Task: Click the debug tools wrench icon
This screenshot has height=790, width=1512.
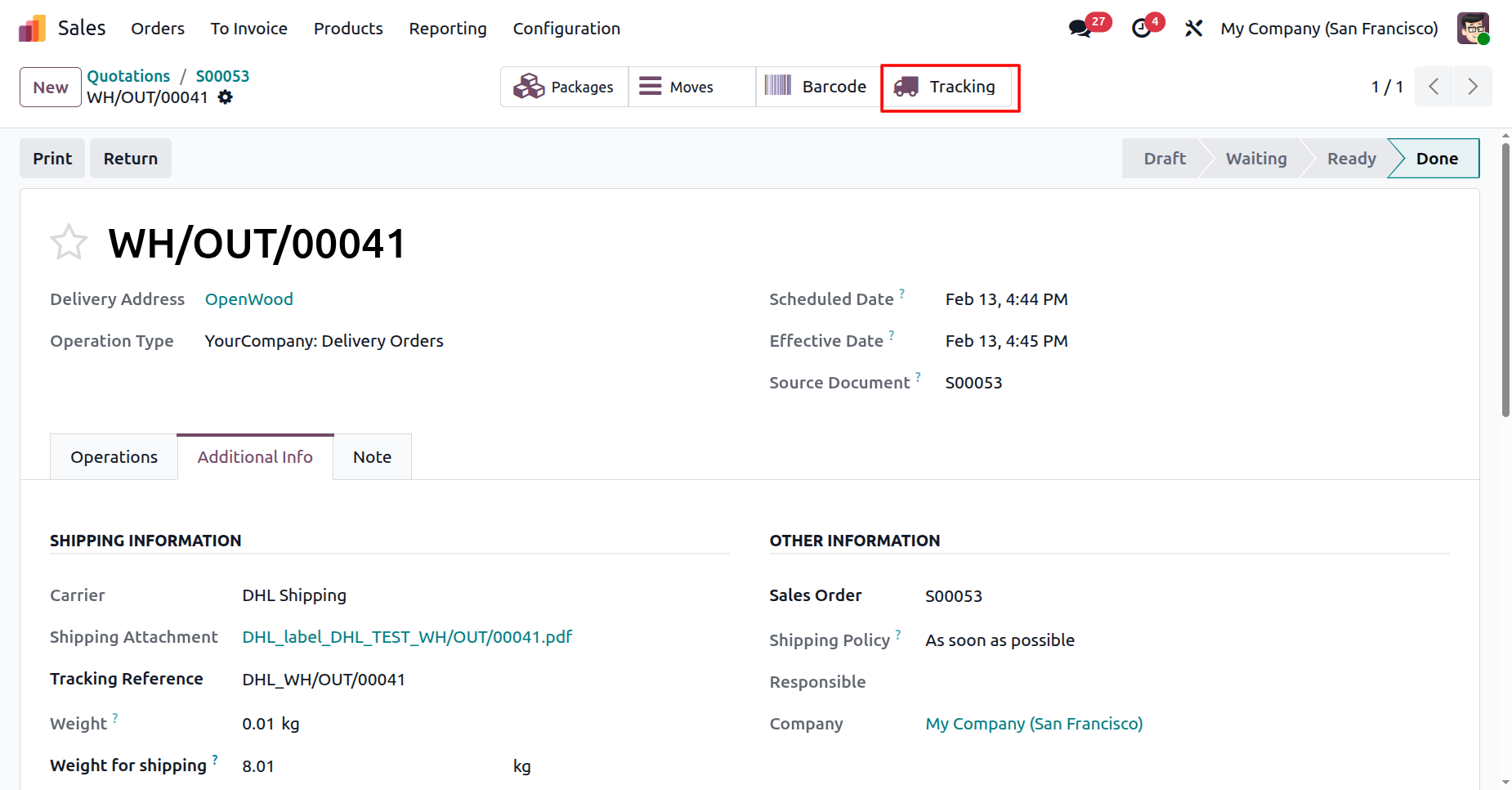Action: (x=1193, y=29)
